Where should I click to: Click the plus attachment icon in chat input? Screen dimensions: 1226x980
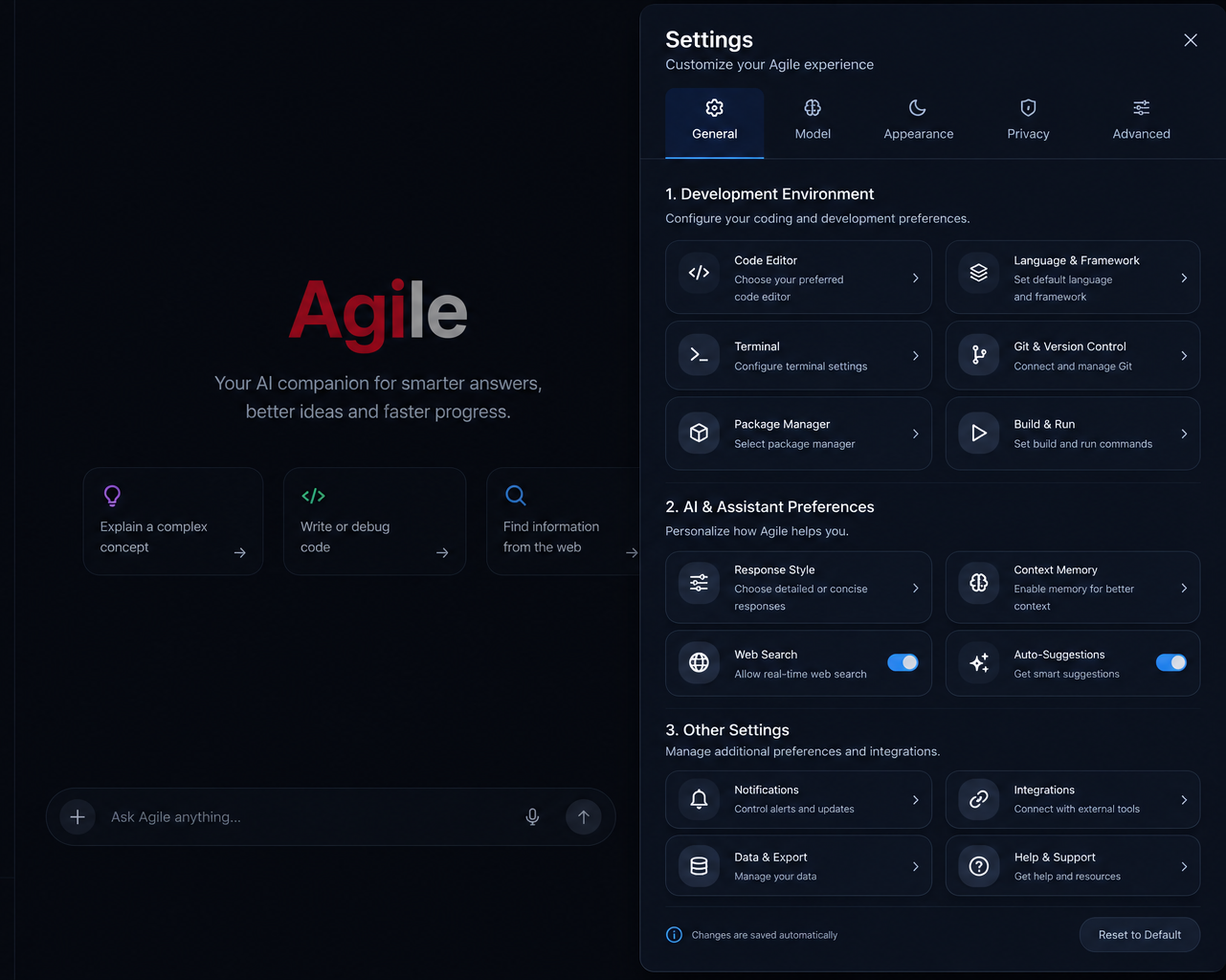(78, 816)
